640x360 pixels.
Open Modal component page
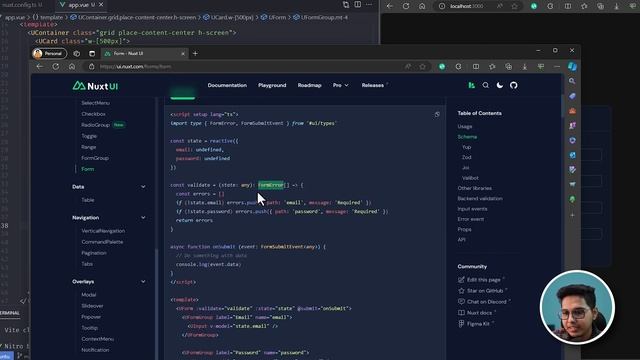[89, 295]
